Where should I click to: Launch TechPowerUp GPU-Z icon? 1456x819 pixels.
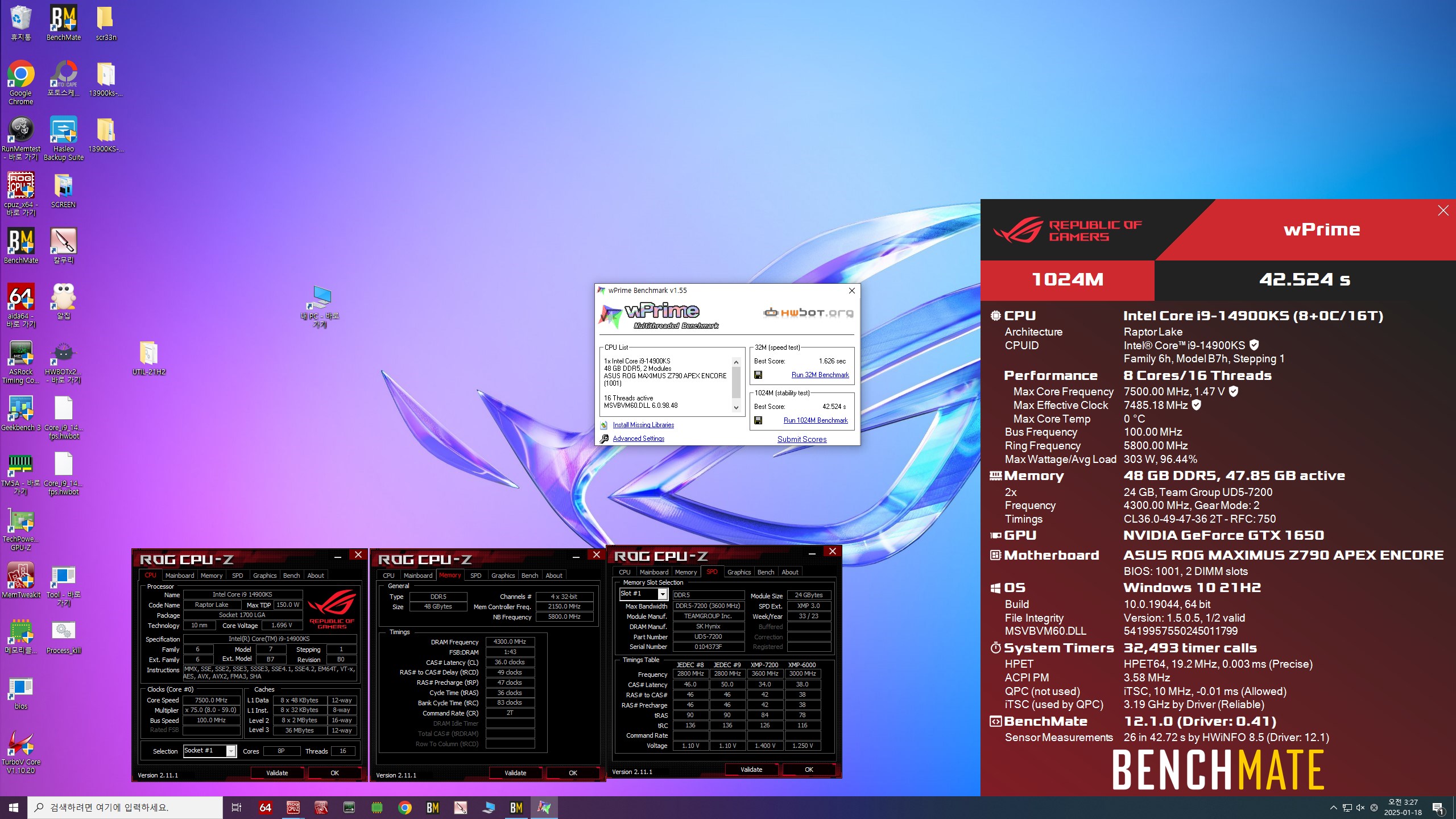pyautogui.click(x=20, y=528)
